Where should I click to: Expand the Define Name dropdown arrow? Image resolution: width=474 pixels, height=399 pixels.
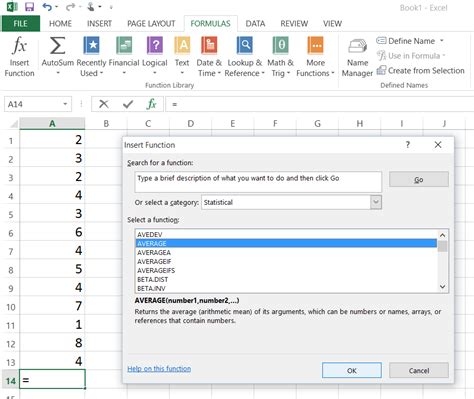click(x=442, y=41)
